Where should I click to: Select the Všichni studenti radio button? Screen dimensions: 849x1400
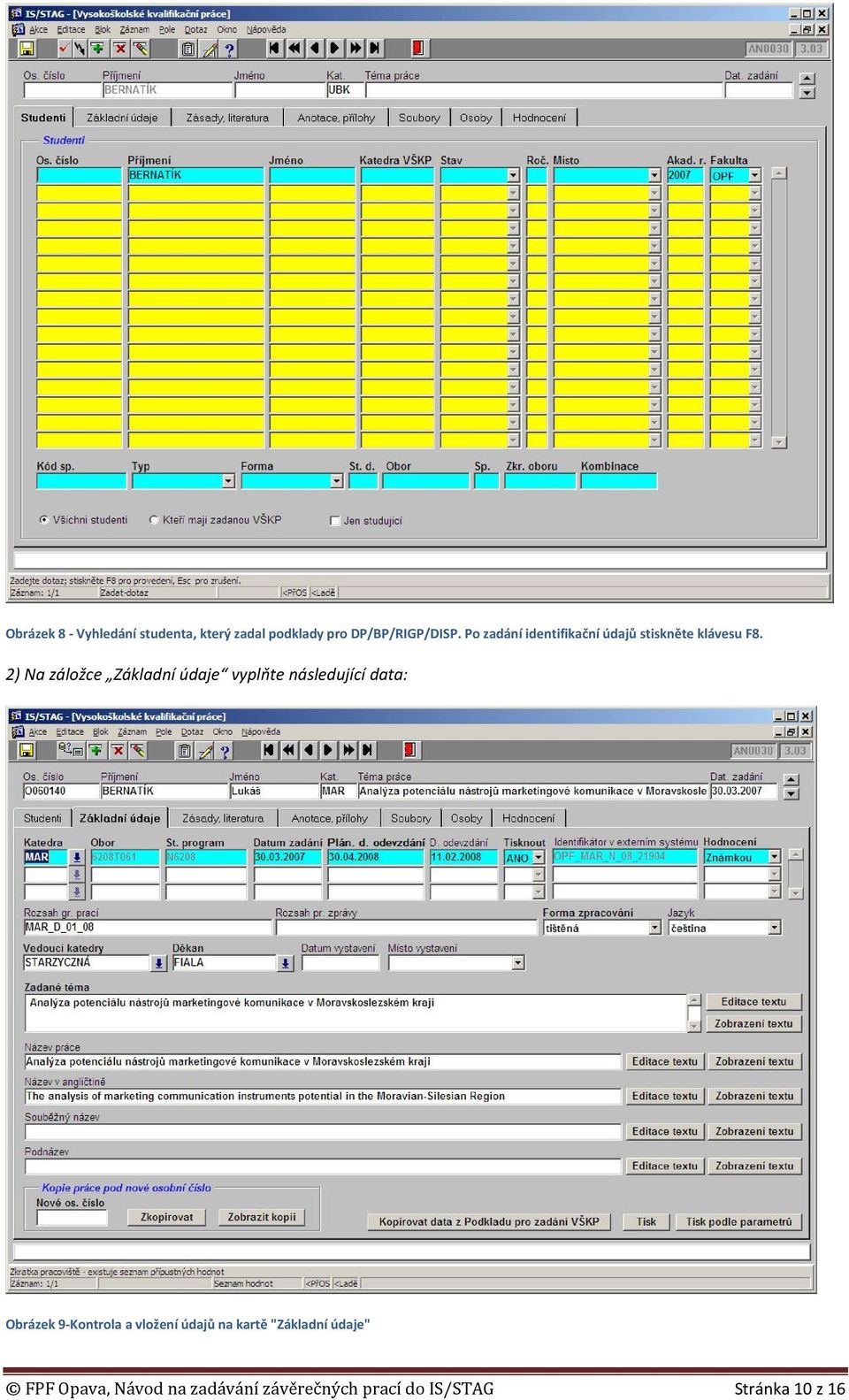43,520
